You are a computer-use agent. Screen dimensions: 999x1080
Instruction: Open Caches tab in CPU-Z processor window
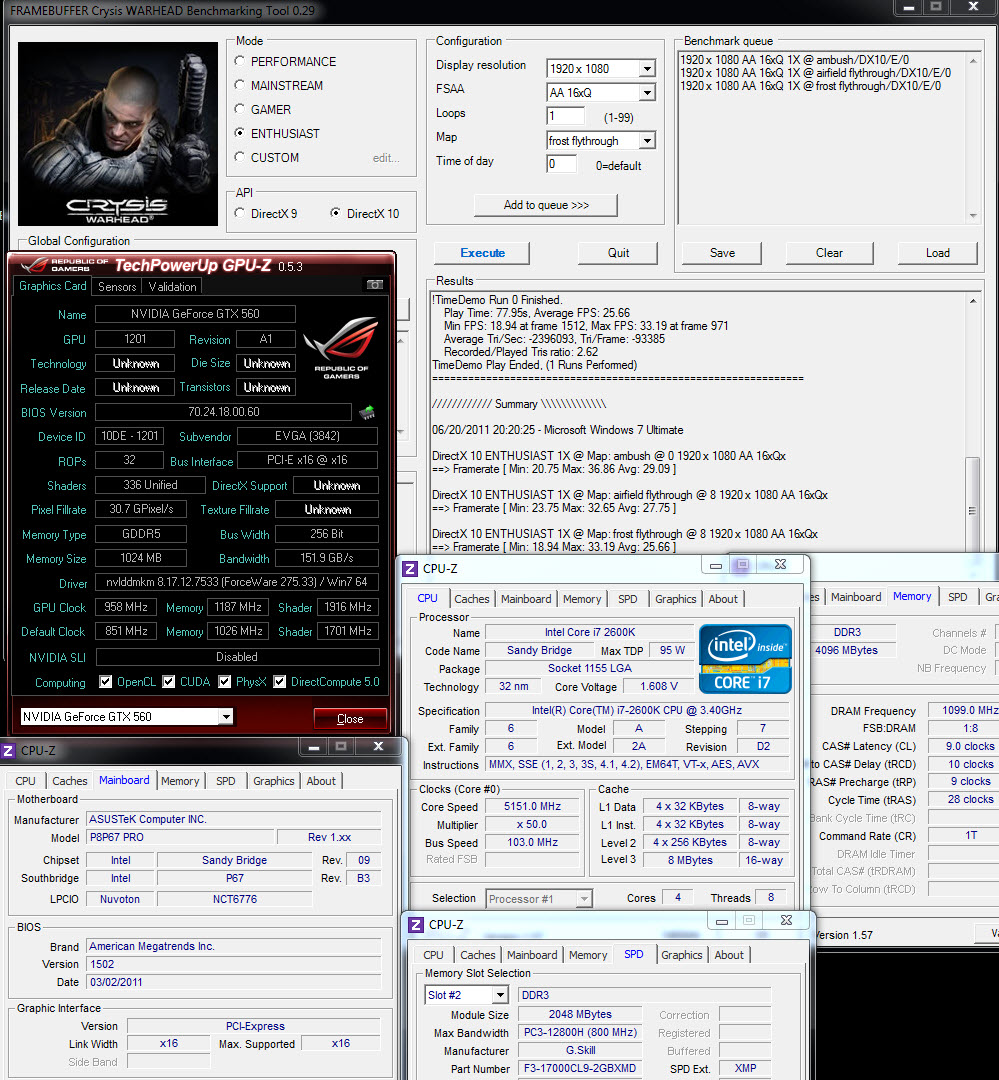[472, 599]
